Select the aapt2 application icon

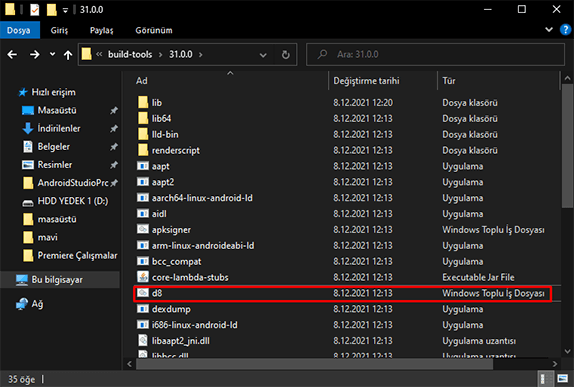(x=143, y=182)
